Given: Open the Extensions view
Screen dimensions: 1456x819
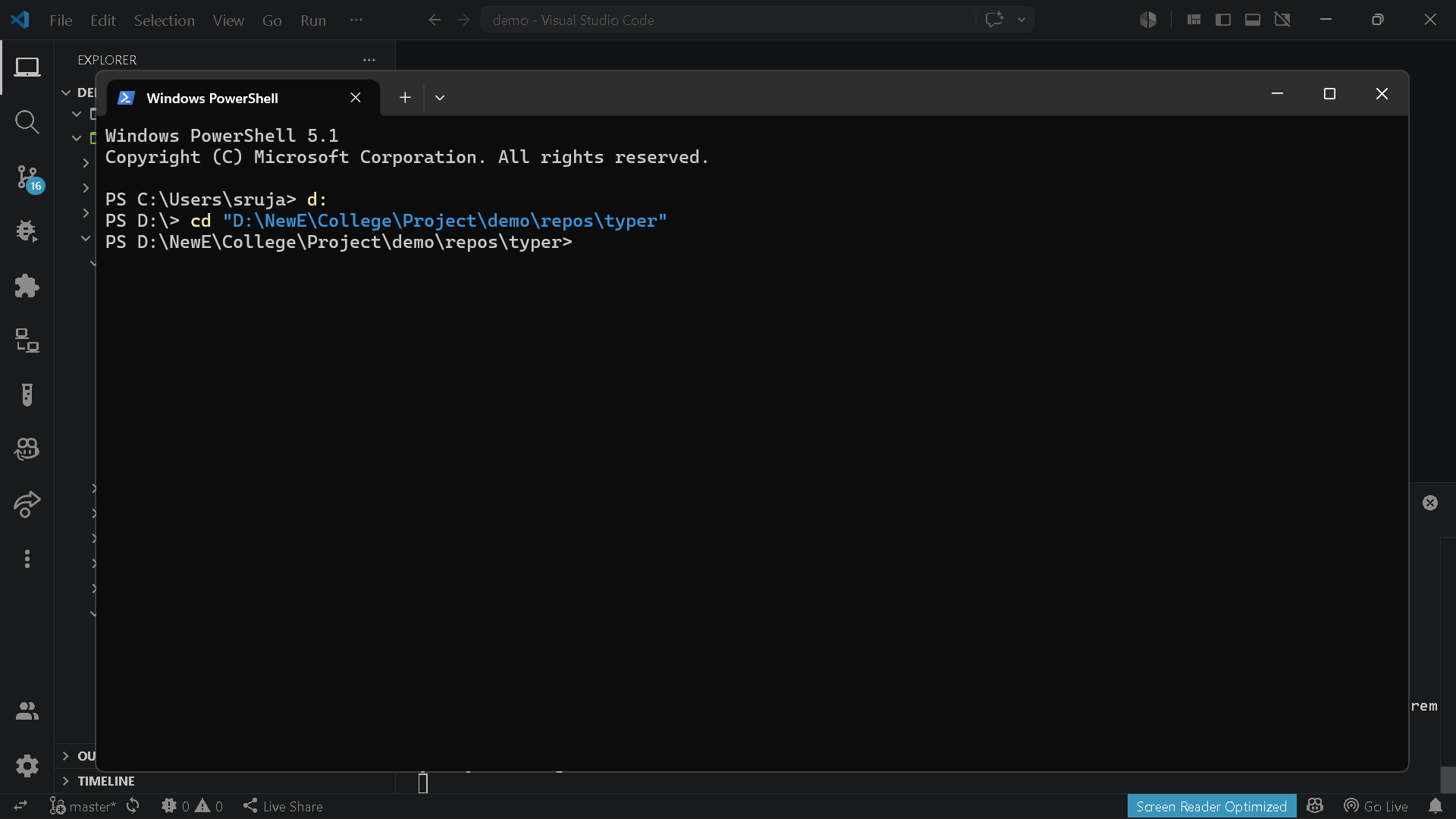Looking at the screenshot, I should click(x=27, y=286).
